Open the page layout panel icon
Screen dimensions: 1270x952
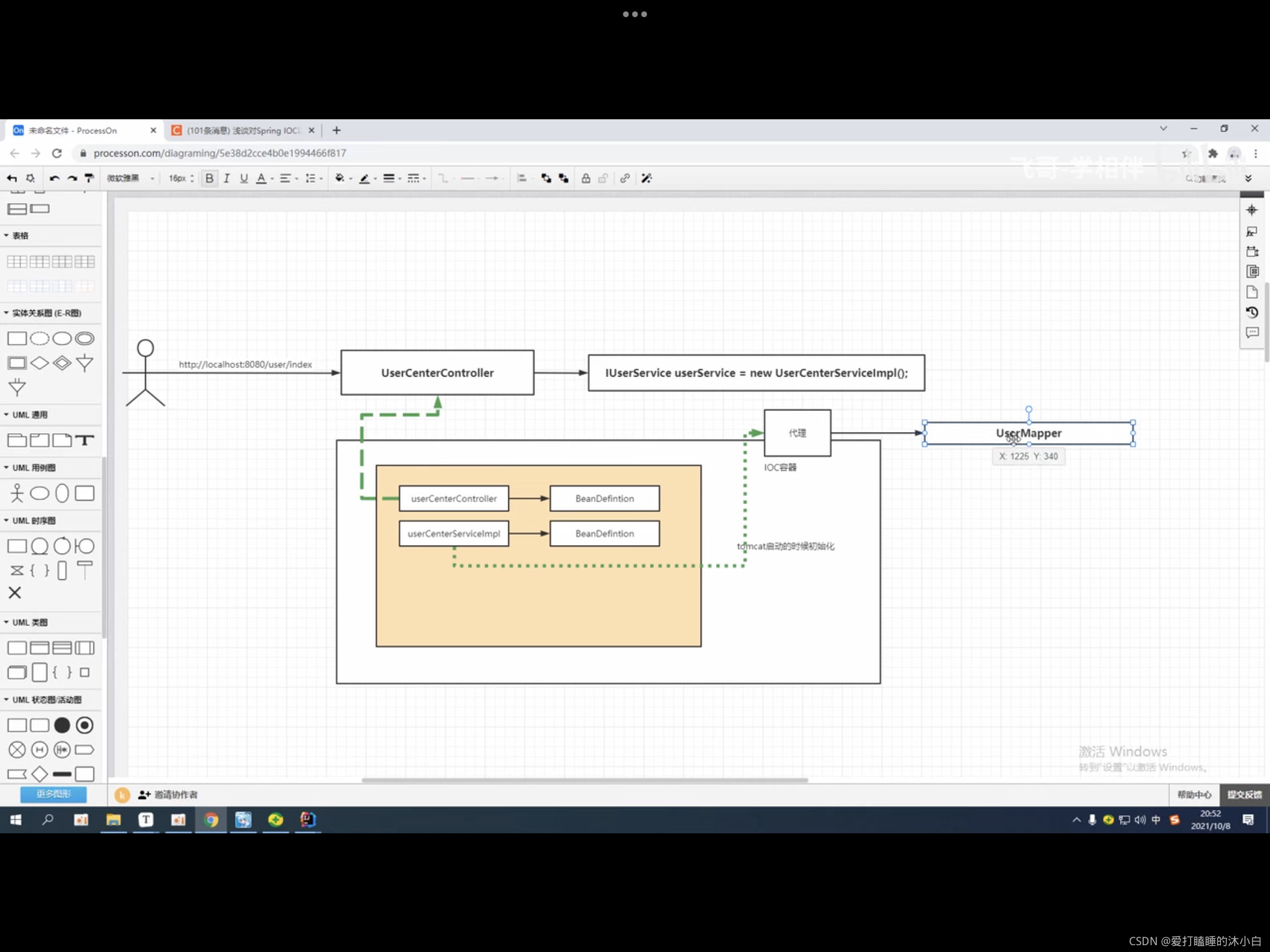tap(1252, 272)
